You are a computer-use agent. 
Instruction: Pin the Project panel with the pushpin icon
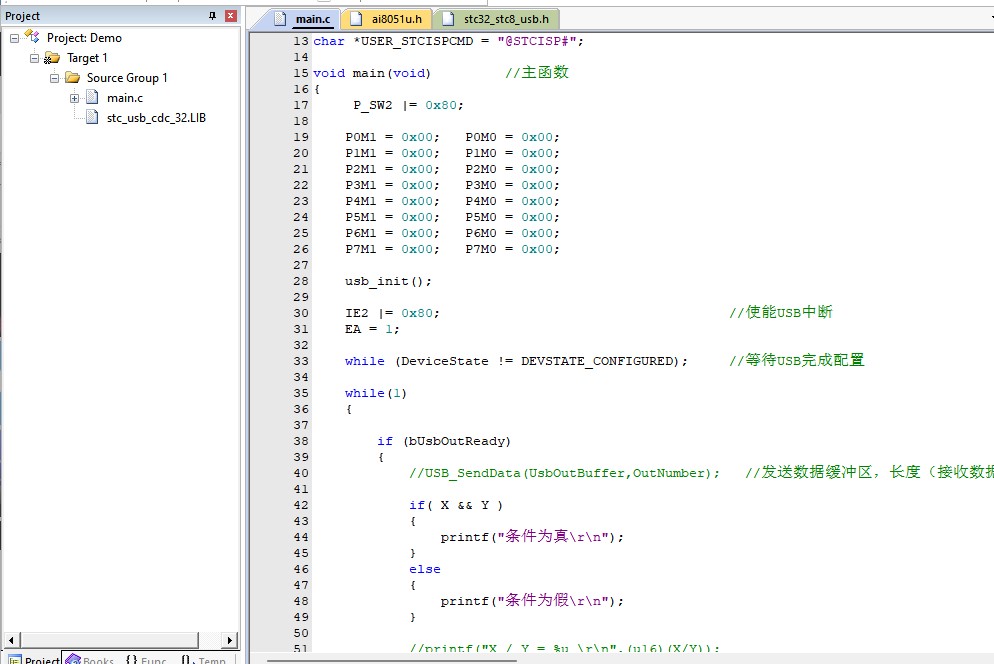(x=212, y=16)
